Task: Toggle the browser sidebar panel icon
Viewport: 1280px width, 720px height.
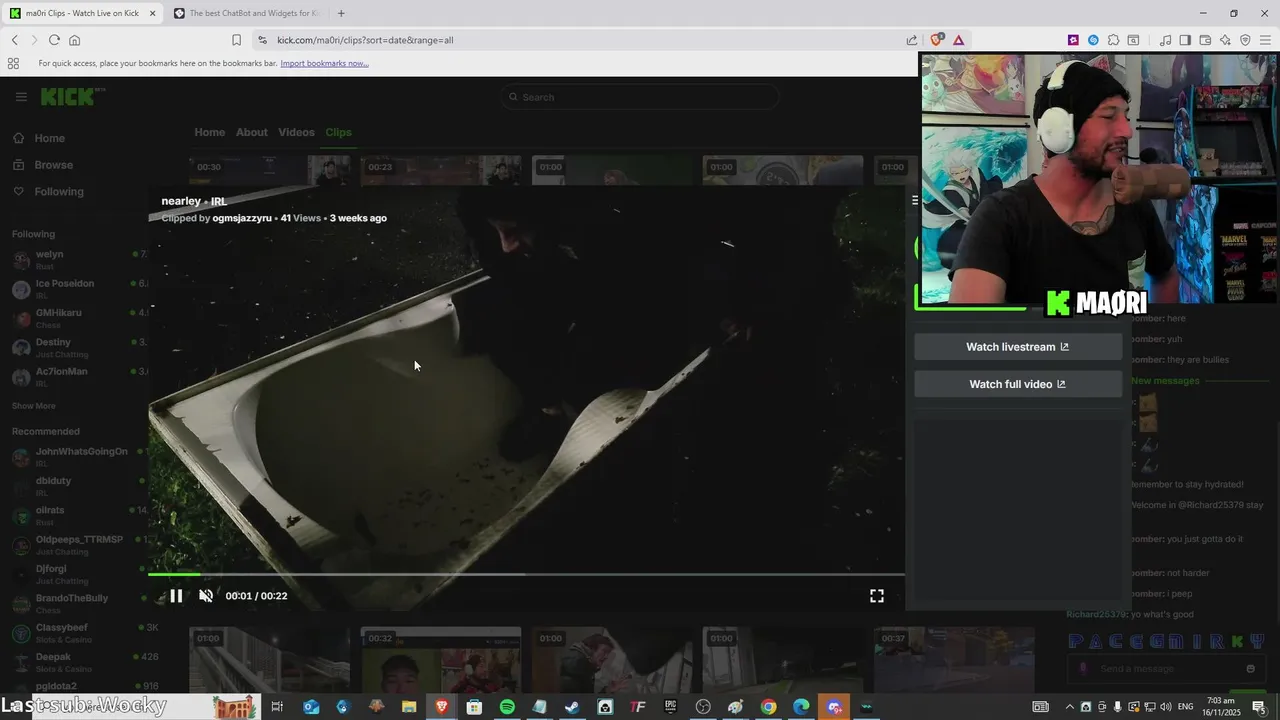Action: click(x=1185, y=40)
